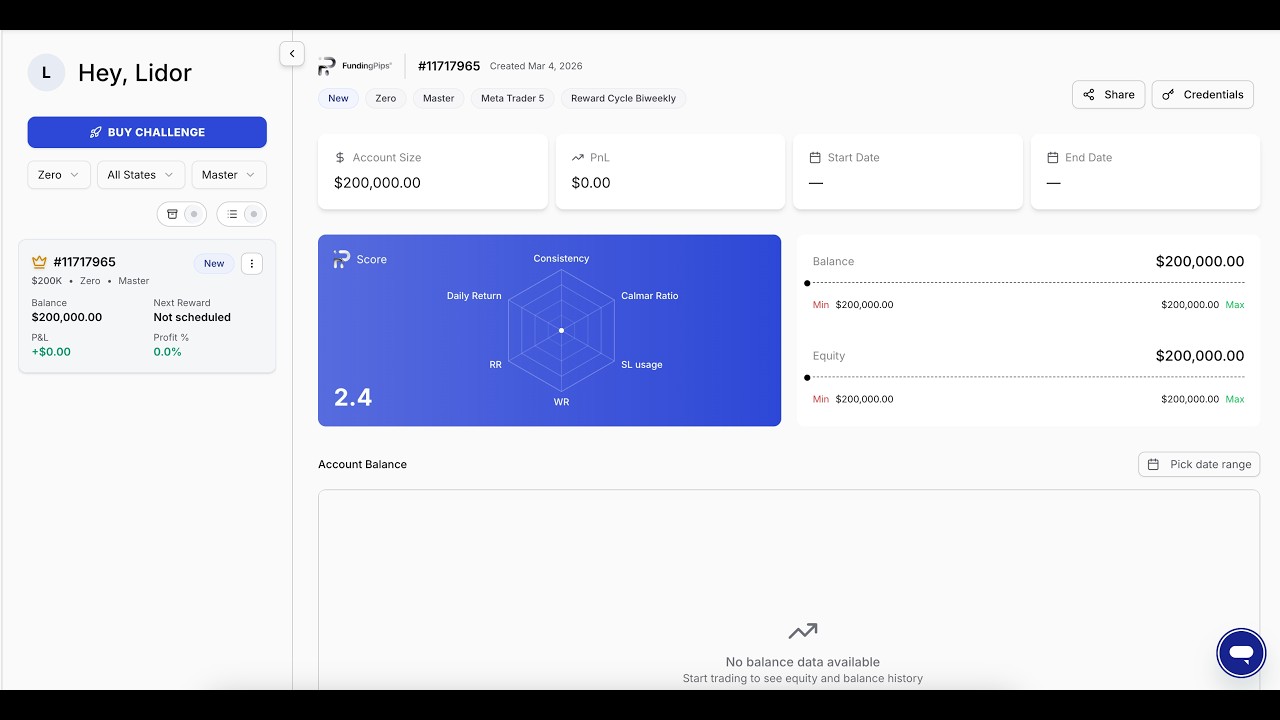Click the trend icon beside PnL
The height and width of the screenshot is (720, 1280).
tap(578, 158)
